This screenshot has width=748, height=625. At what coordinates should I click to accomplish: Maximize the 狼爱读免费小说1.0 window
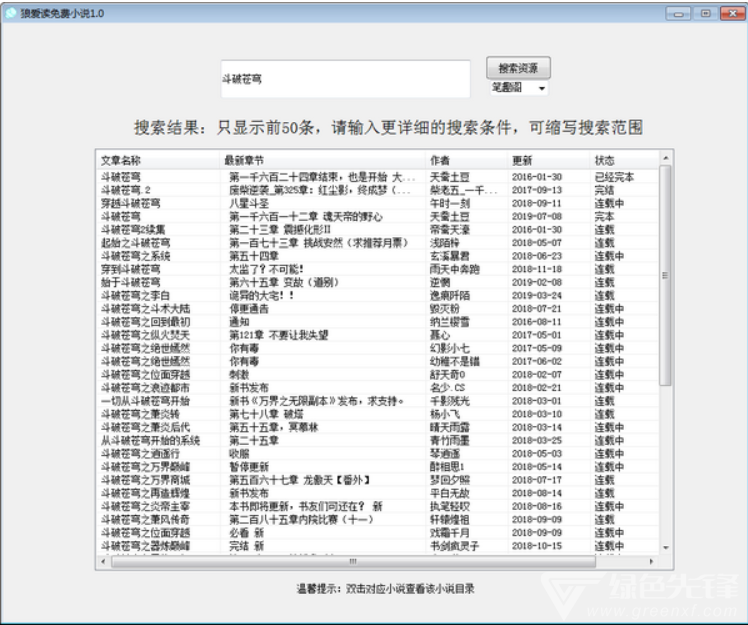tap(706, 13)
